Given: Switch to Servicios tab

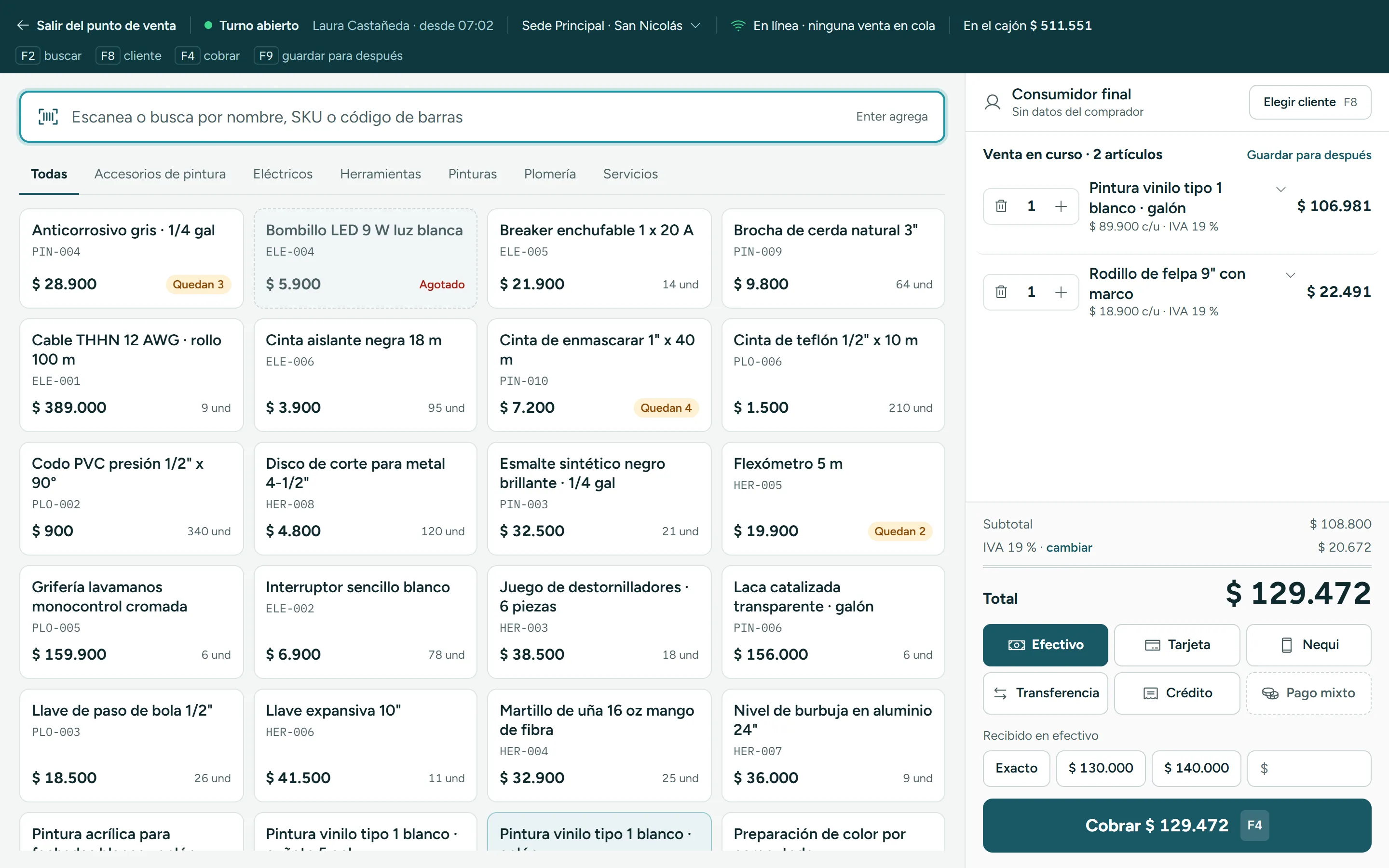Looking at the screenshot, I should click(630, 174).
